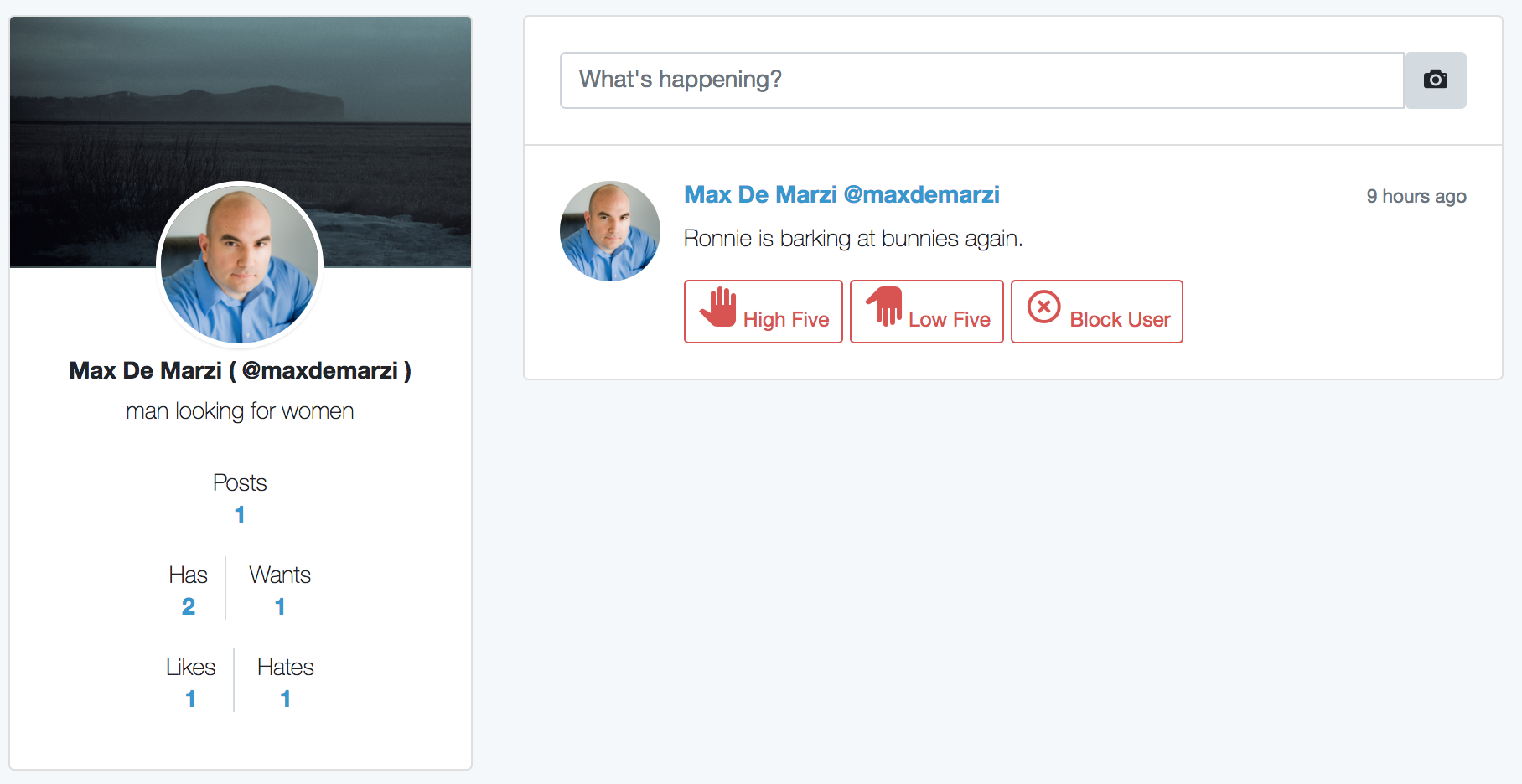Click the camera upload icon

(1435, 80)
